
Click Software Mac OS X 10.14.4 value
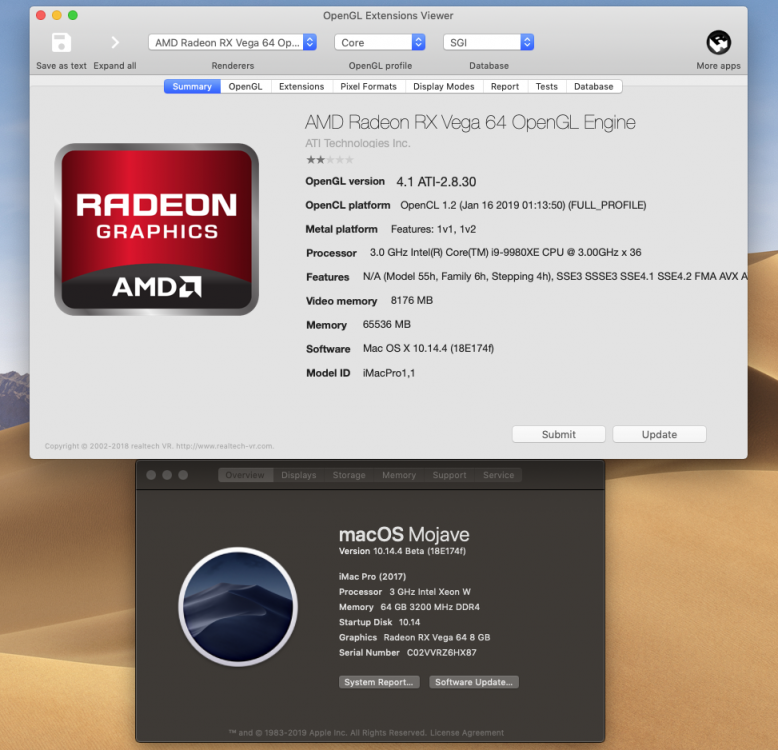click(x=428, y=349)
